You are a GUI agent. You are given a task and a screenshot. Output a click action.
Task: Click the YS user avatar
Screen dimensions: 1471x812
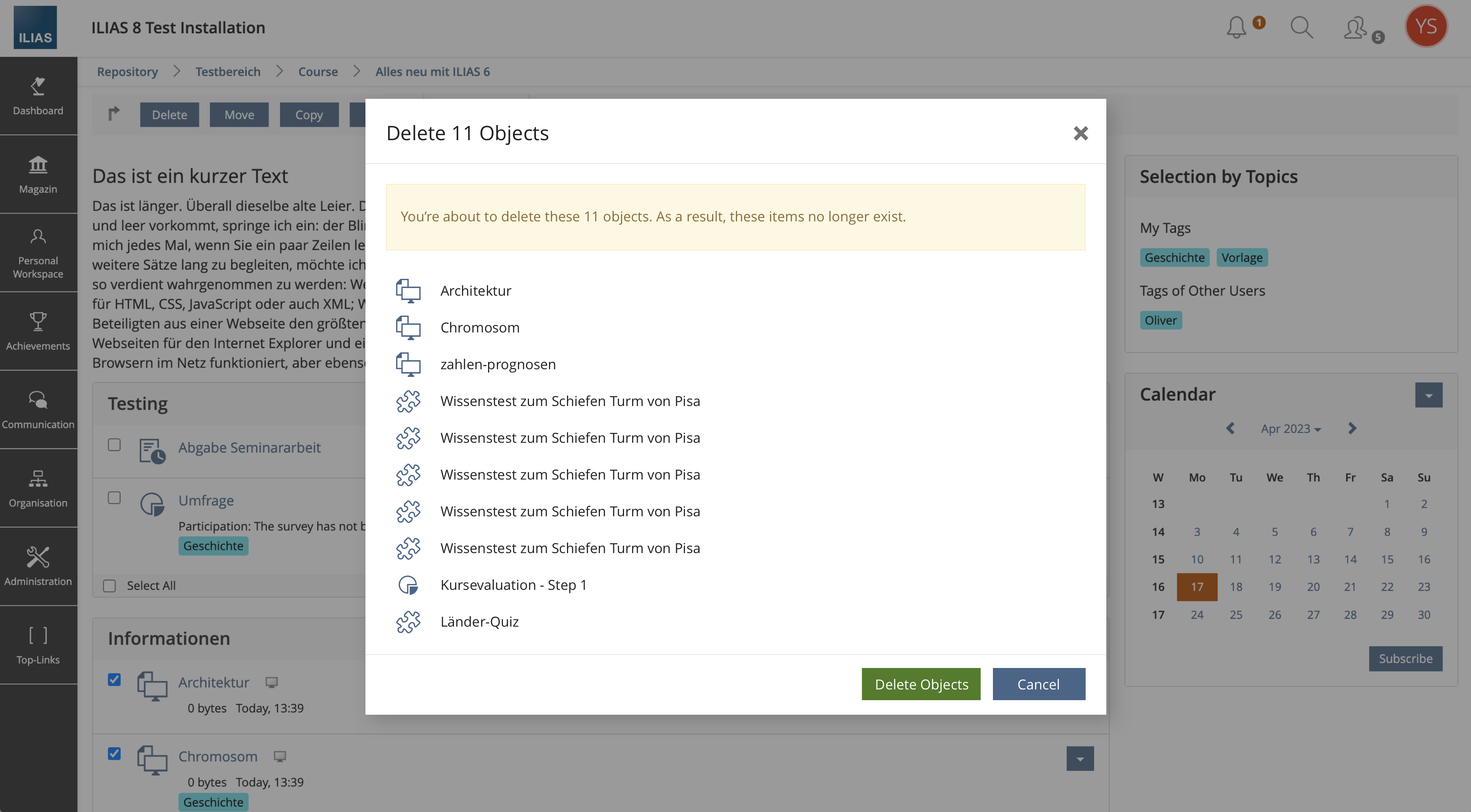point(1426,26)
